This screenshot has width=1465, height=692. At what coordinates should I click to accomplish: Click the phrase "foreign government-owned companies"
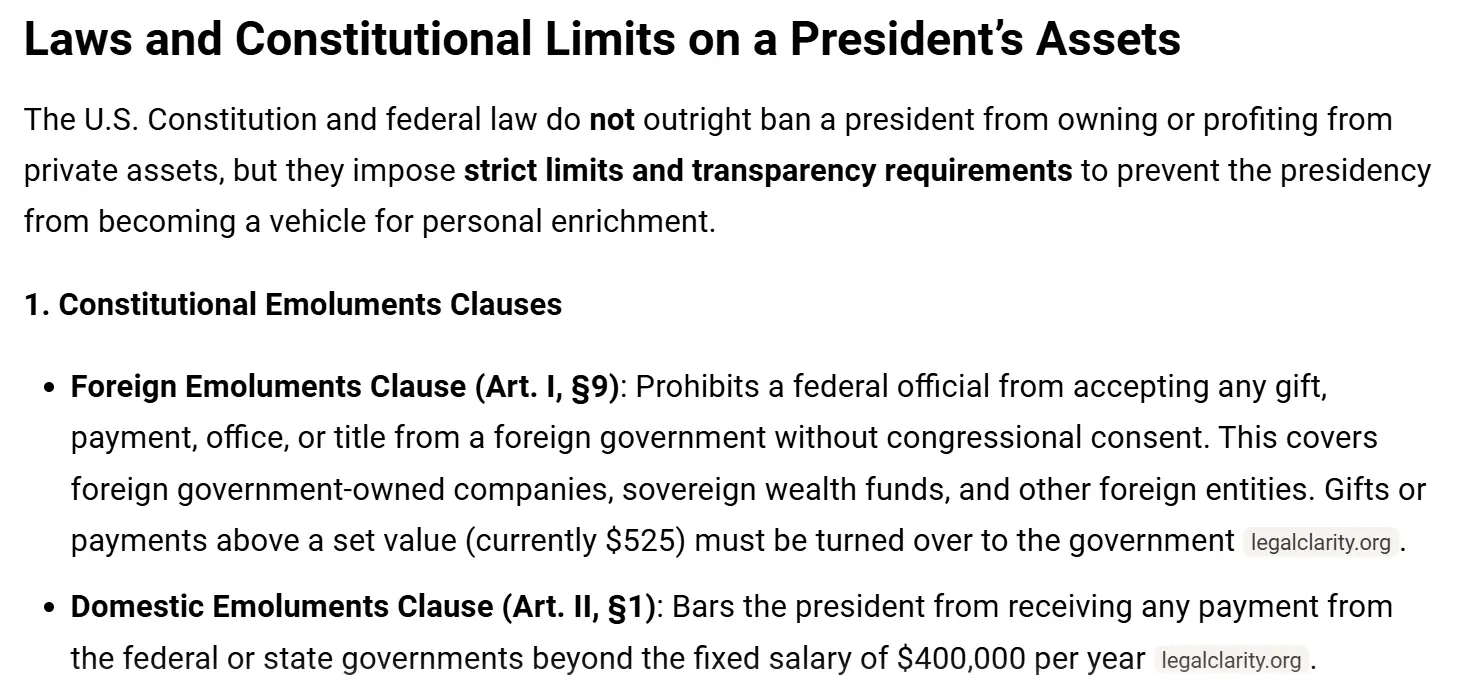[x=341, y=490]
